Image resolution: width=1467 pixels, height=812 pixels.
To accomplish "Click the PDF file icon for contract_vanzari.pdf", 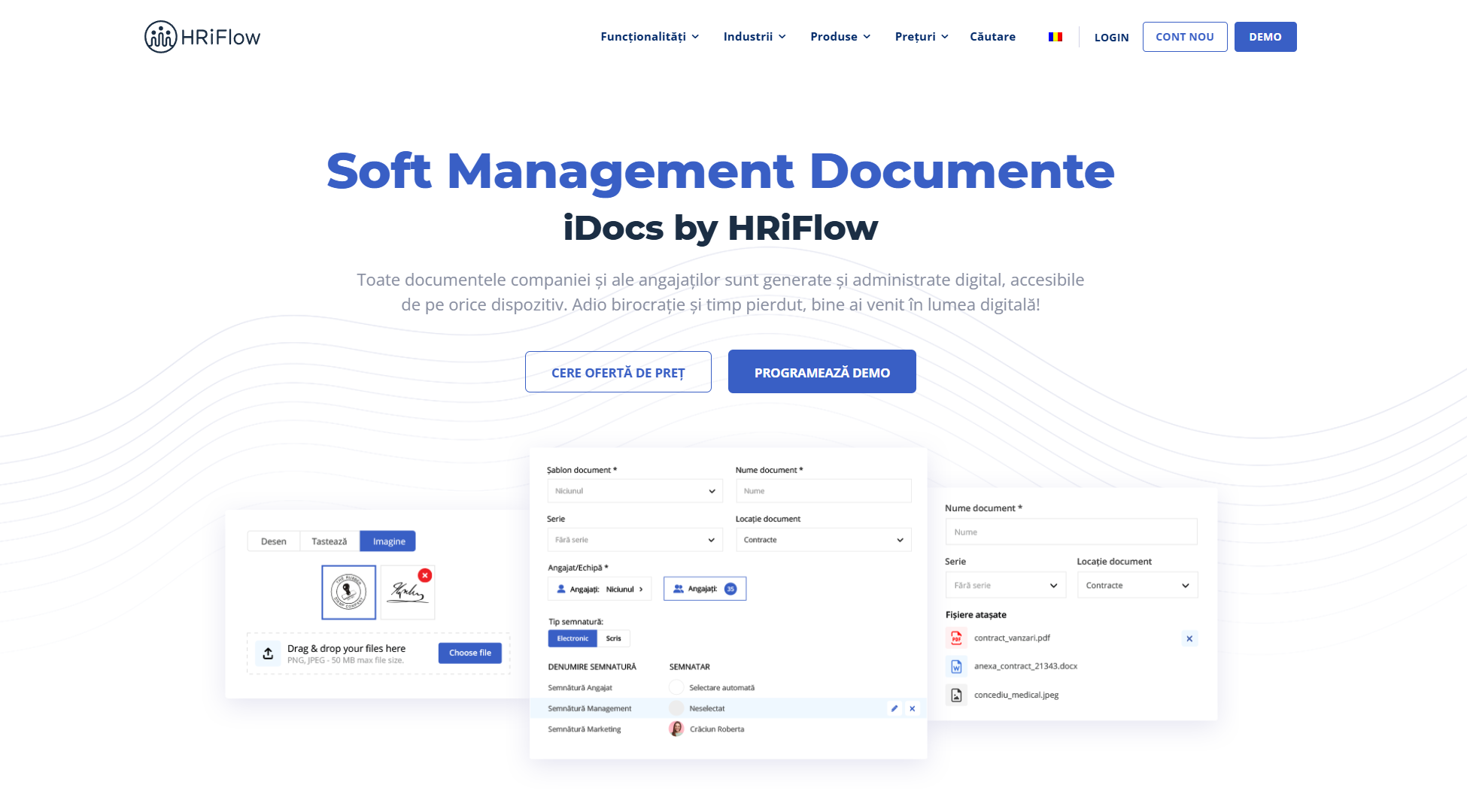I will click(956, 638).
